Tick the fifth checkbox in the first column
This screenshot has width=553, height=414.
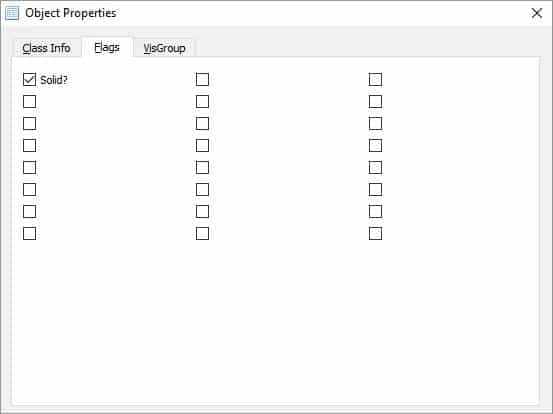29,168
